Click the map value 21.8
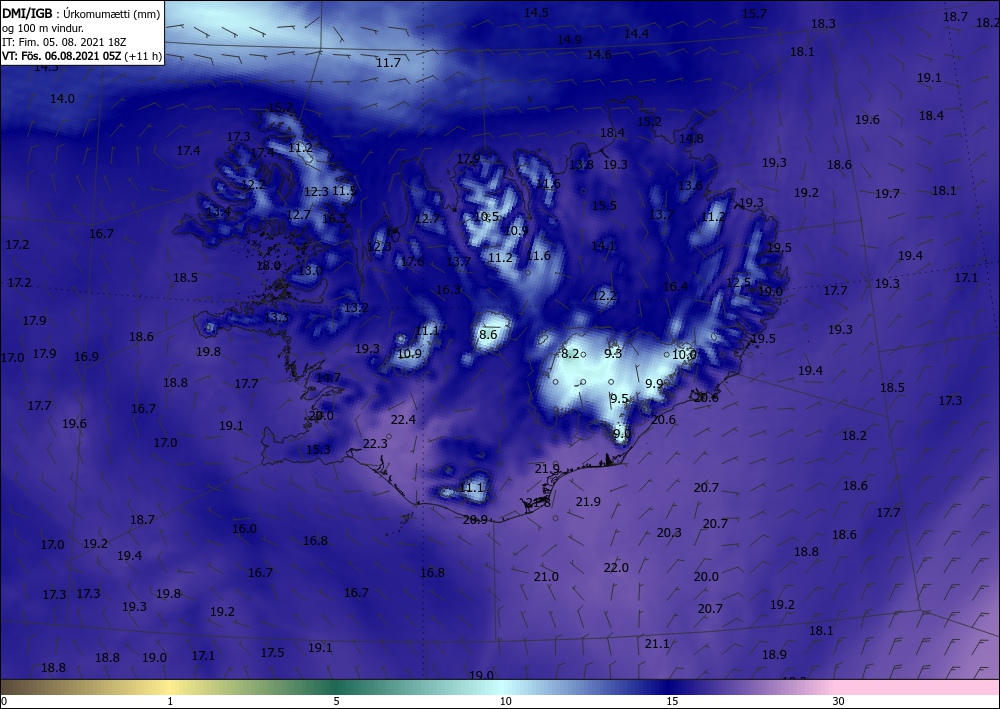 point(538,502)
